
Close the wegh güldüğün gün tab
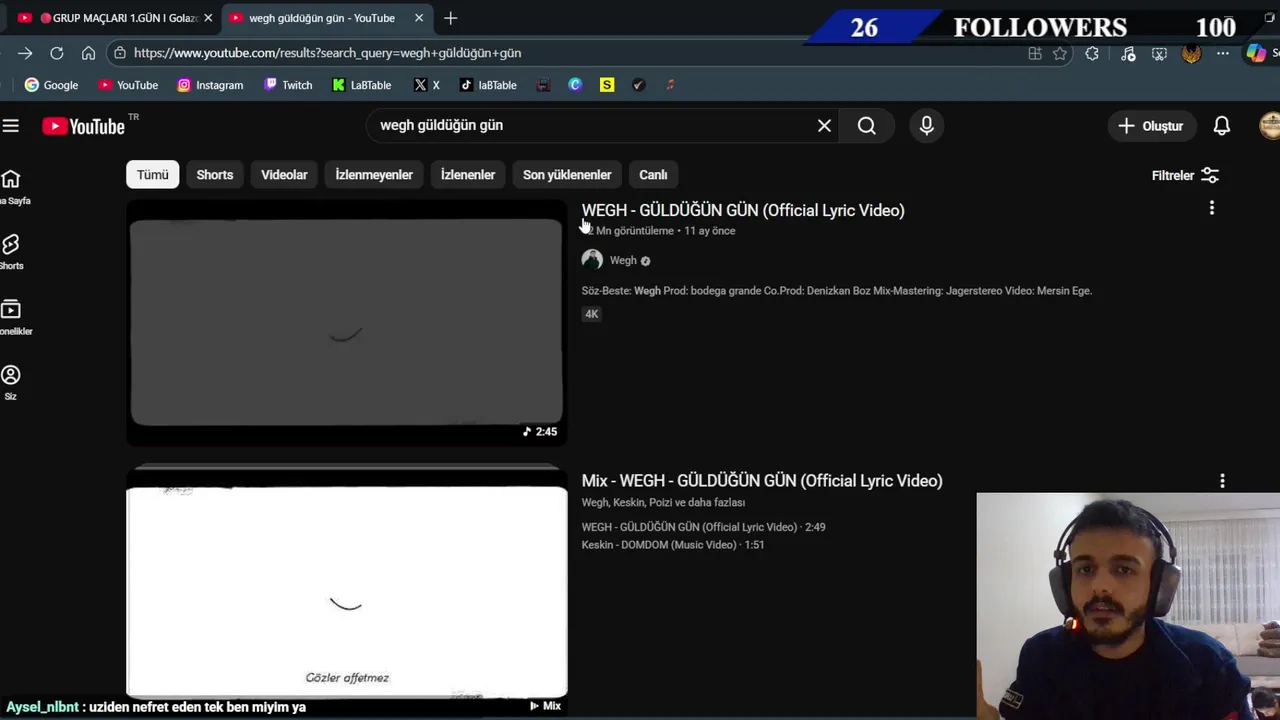[419, 18]
